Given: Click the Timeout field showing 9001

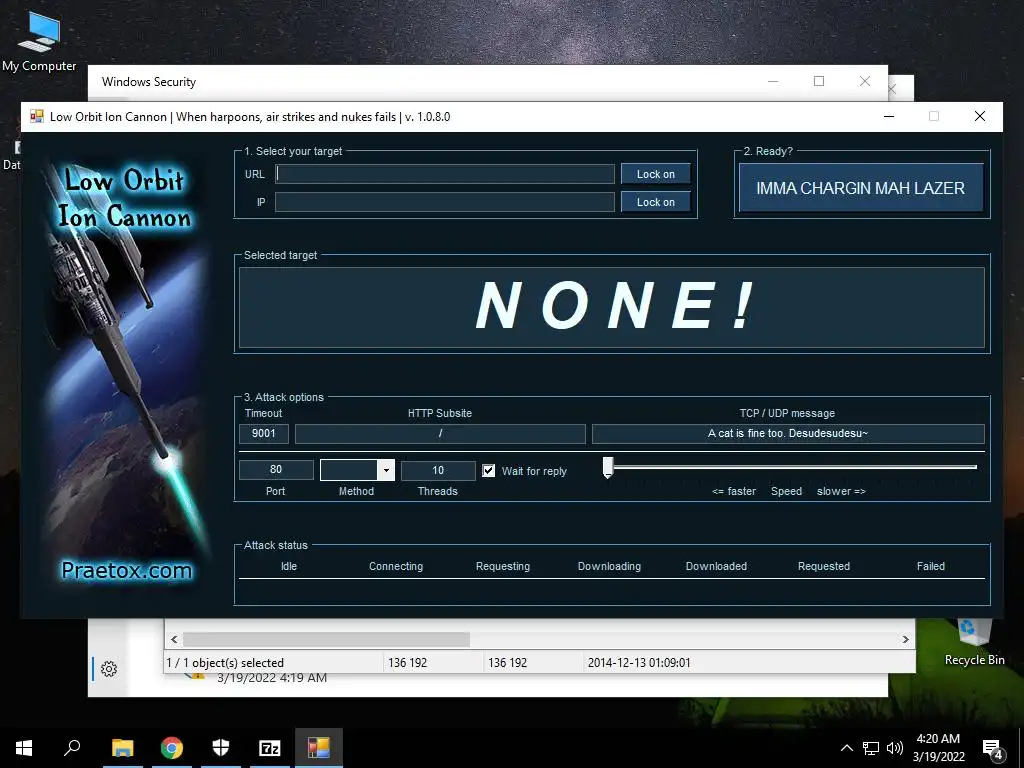Looking at the screenshot, I should click(x=263, y=433).
